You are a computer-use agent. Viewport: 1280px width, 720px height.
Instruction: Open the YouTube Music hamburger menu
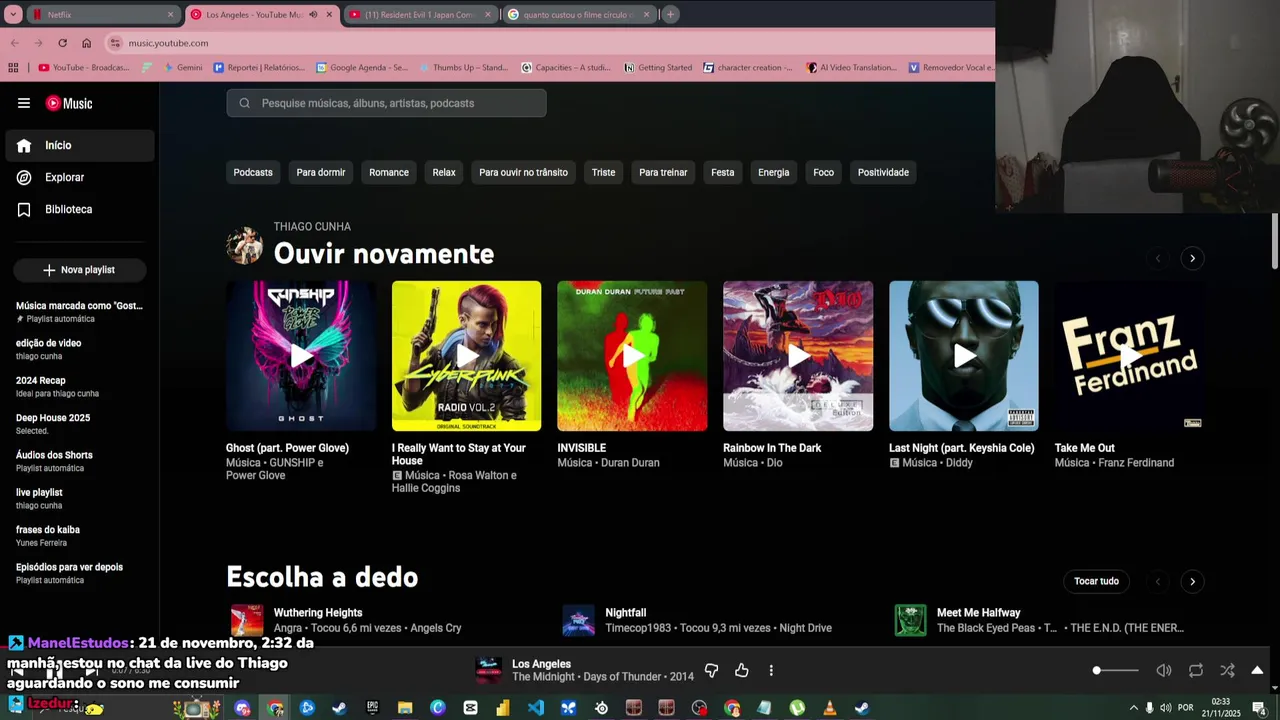tap(24, 103)
